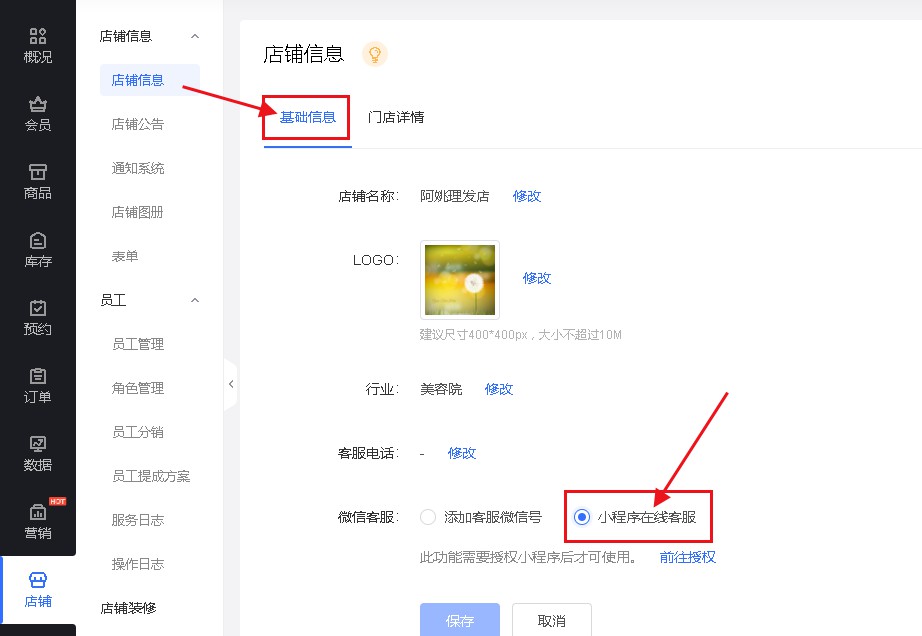The image size is (922, 636).
Task: Click the 取消 button
Action: 552,620
